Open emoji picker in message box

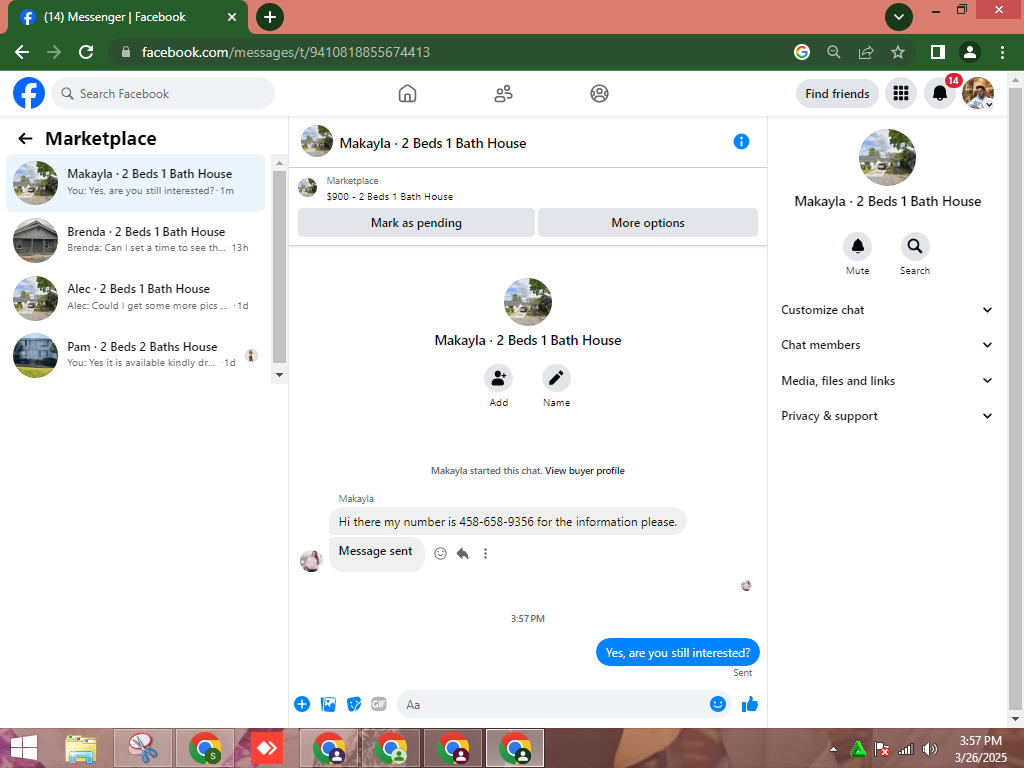718,704
